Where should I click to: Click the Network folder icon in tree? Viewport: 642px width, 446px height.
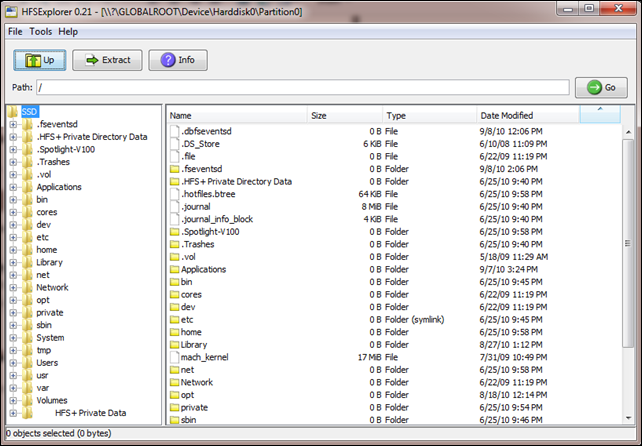tap(27, 288)
